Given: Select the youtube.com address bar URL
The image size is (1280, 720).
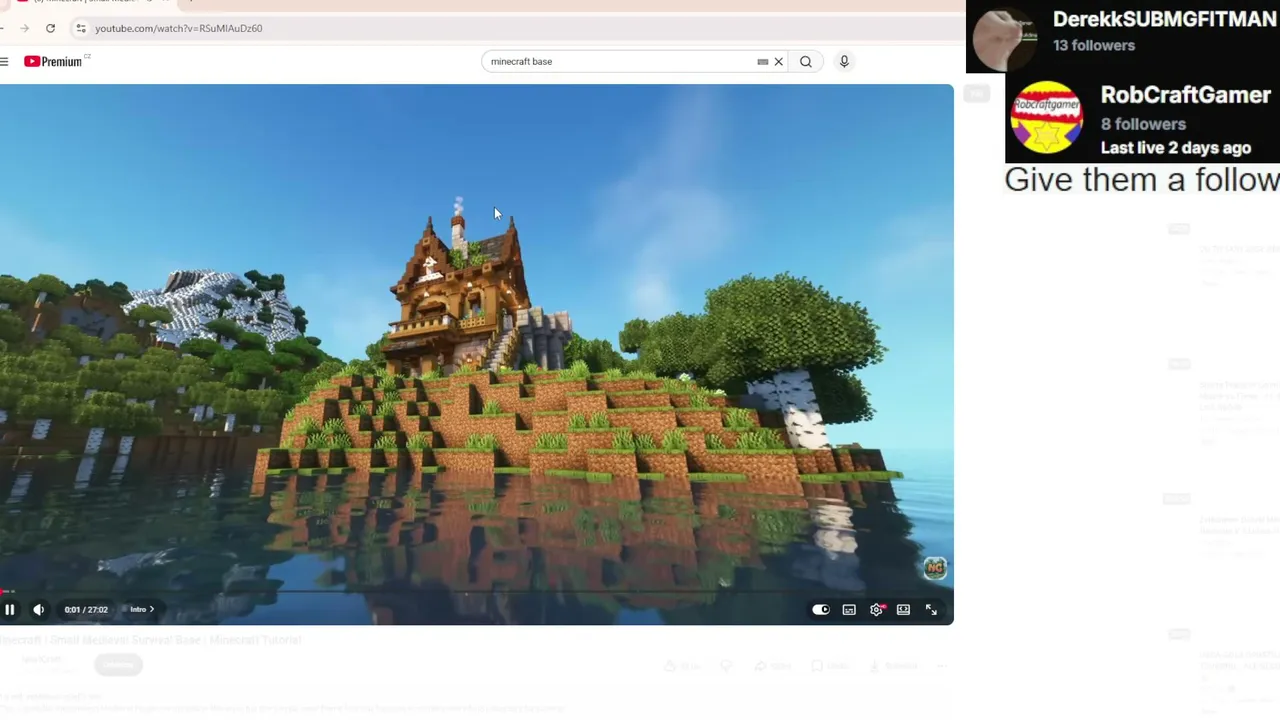Looking at the screenshot, I should coord(179,29).
